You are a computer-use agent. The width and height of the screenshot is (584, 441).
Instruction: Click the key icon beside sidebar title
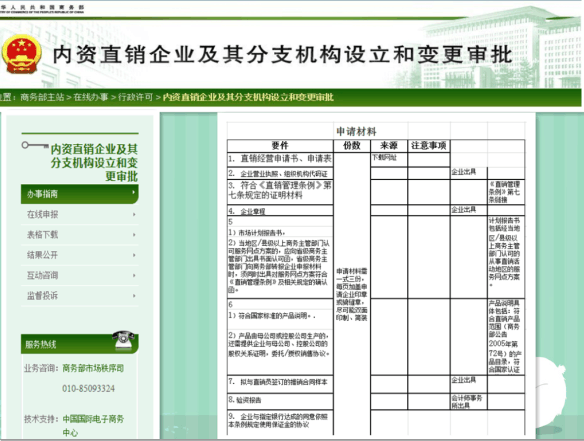point(35,145)
